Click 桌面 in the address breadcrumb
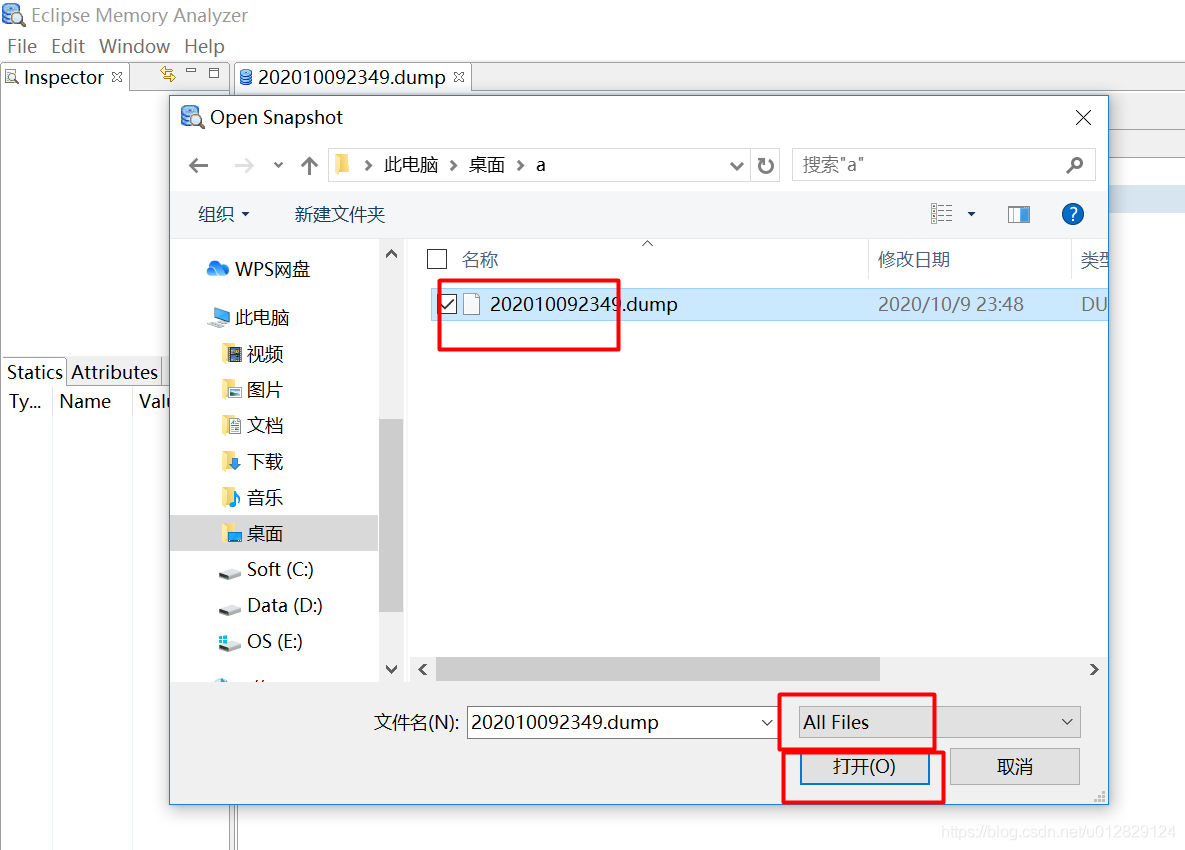Viewport: 1185px width, 850px height. (x=487, y=165)
